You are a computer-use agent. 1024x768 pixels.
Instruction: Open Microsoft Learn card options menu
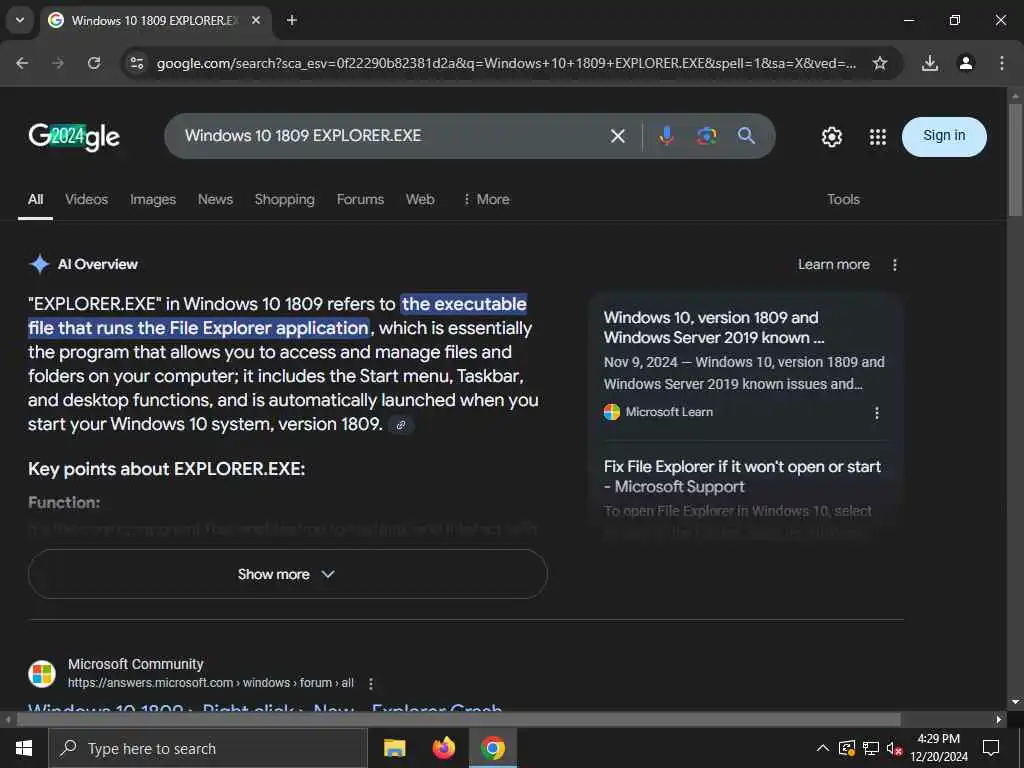coord(876,413)
